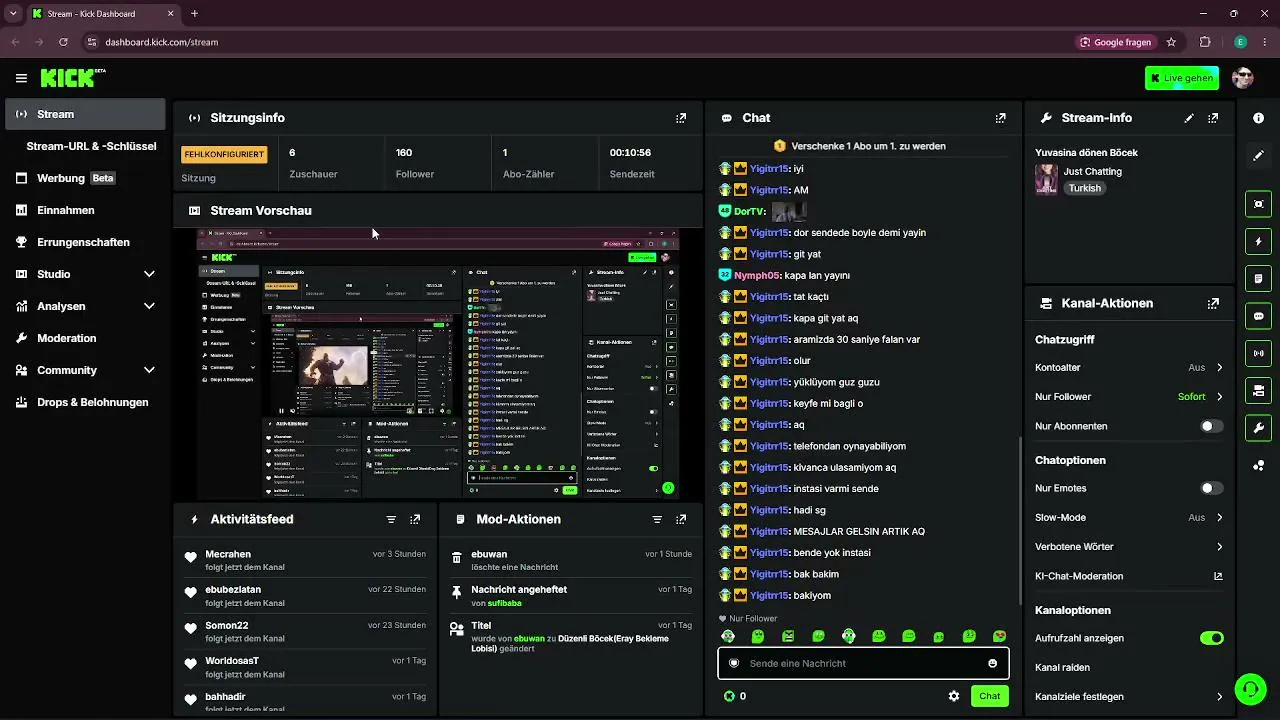Image resolution: width=1280 pixels, height=720 pixels.
Task: Open the support headset button
Action: [x=1249, y=689]
